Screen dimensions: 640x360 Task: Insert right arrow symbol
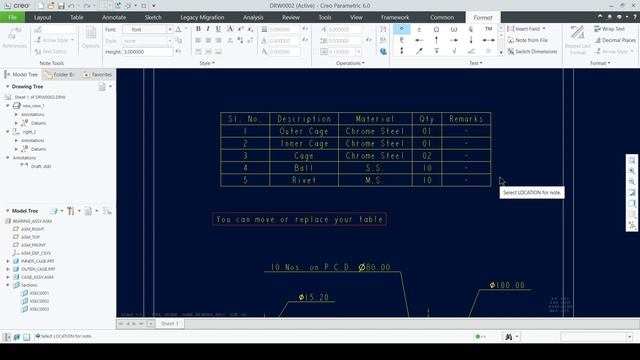[x=454, y=40]
